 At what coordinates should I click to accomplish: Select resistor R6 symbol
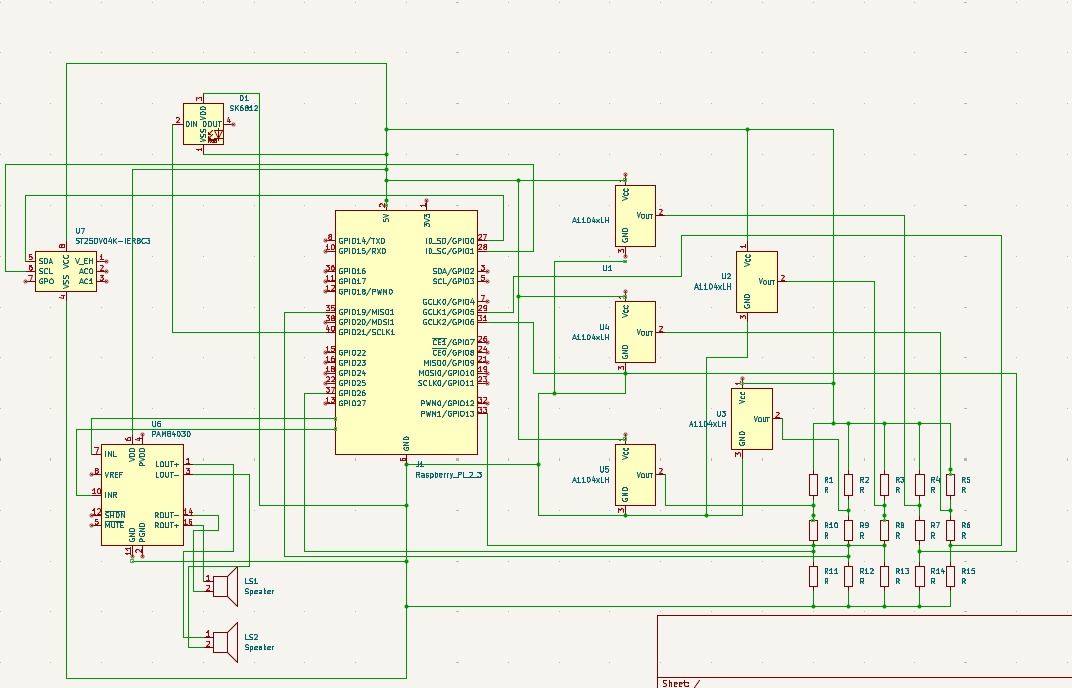(x=950, y=530)
